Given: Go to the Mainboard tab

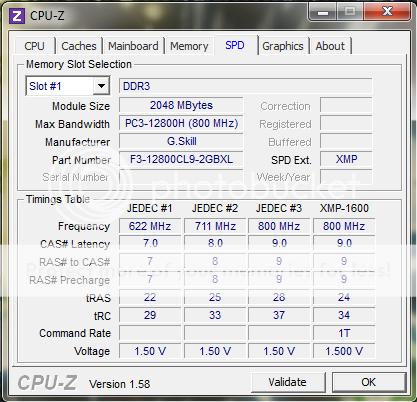Looking at the screenshot, I should pyautogui.click(x=133, y=46).
